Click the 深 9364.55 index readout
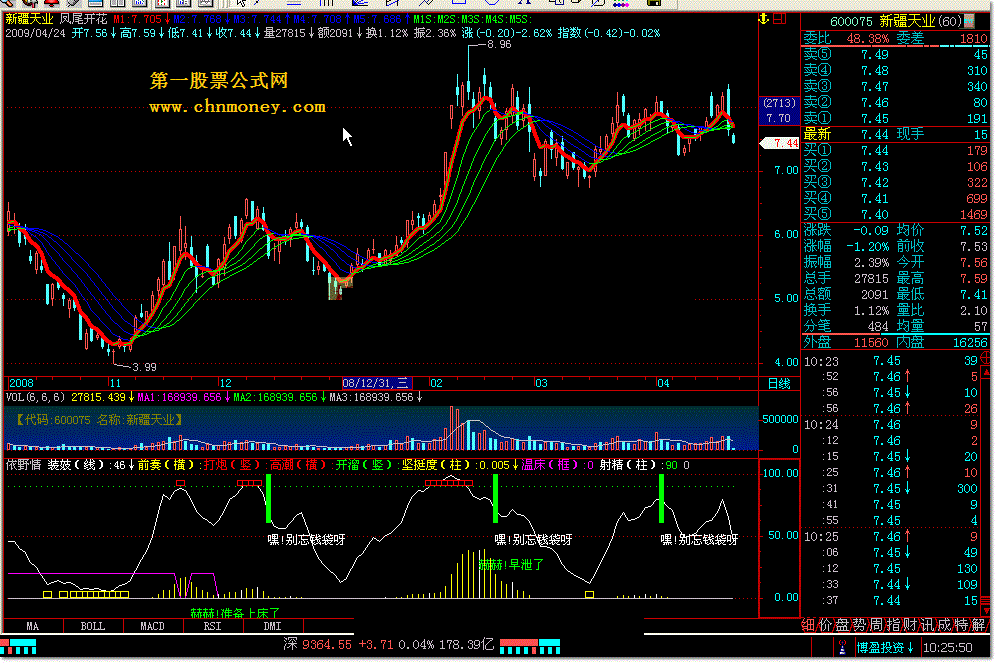 coord(317,645)
